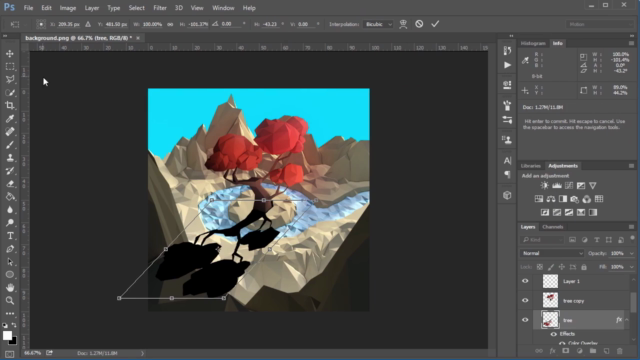The image size is (640, 360).
Task: Select the Eyedropper tool in toolbox
Action: [10, 119]
